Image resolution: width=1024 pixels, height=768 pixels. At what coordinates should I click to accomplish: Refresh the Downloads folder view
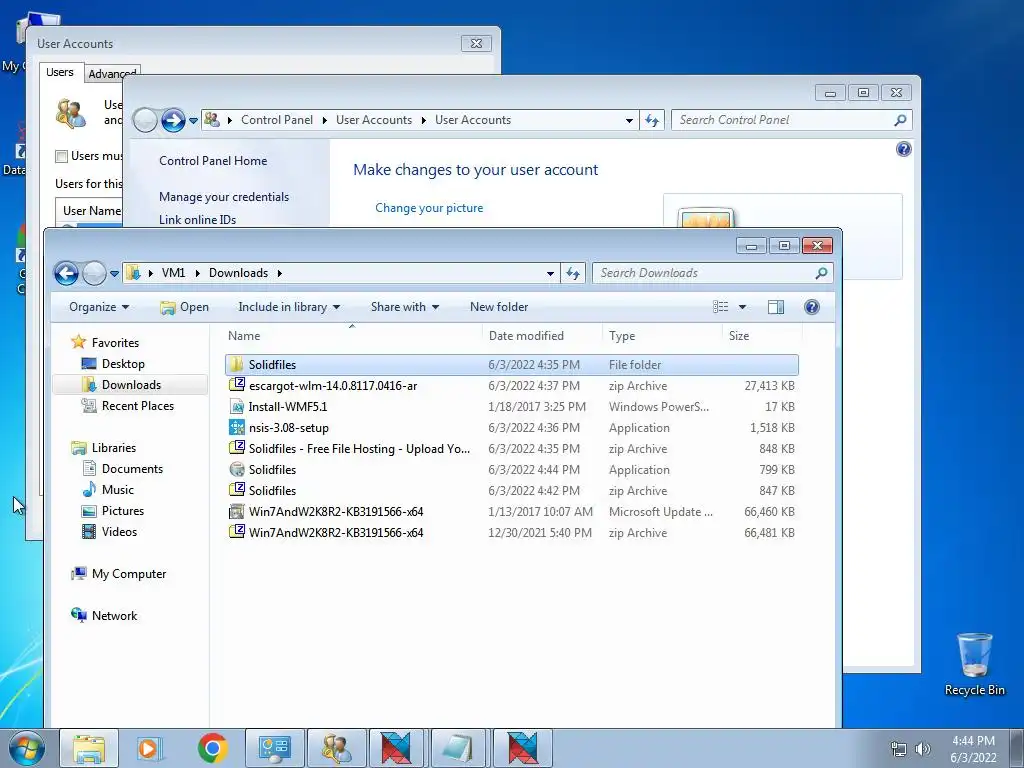(x=573, y=274)
